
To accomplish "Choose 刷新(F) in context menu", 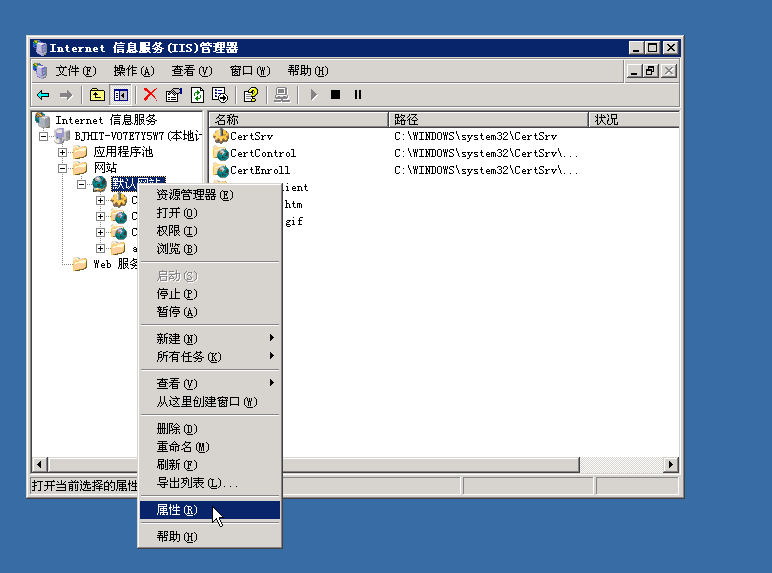I will pos(210,465).
